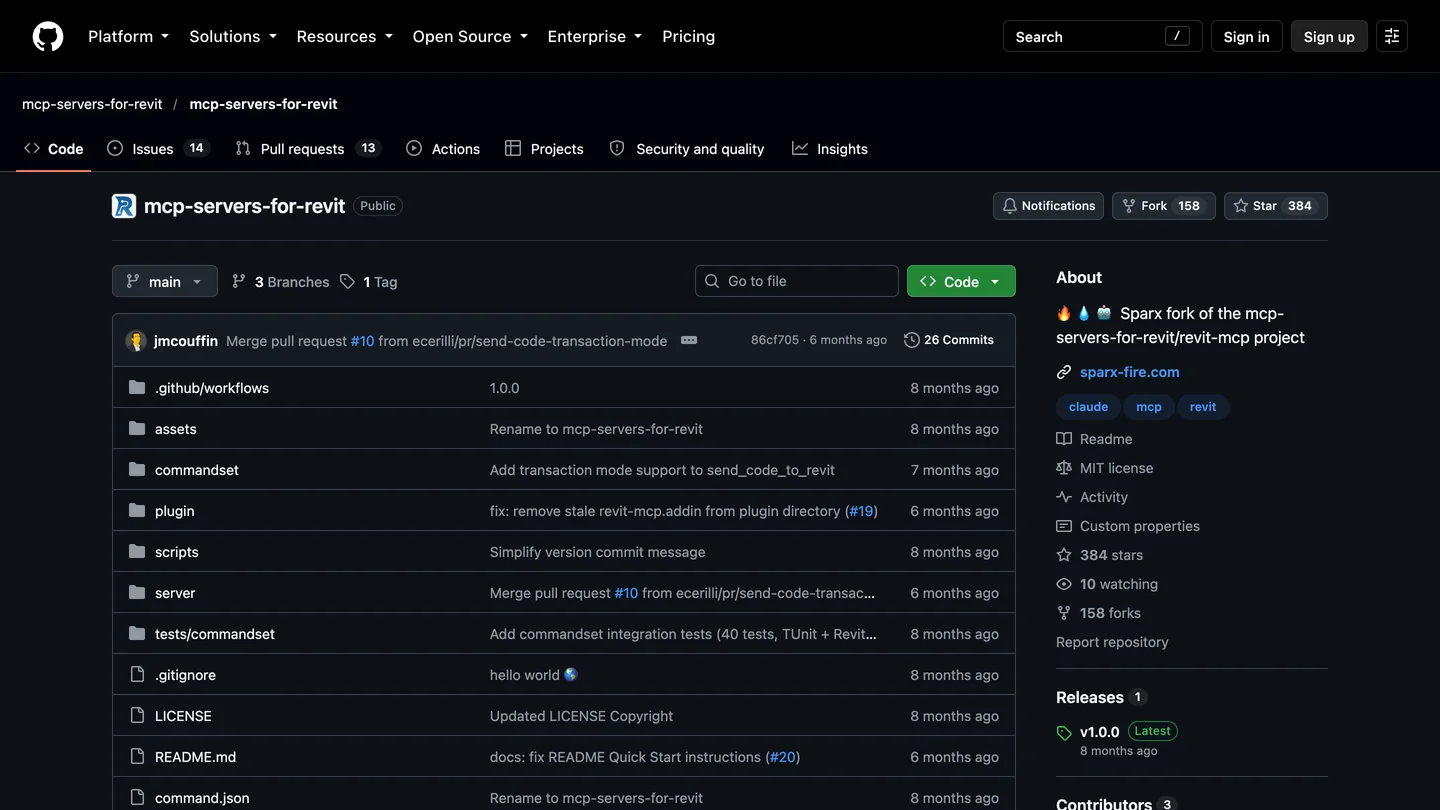This screenshot has height=810, width=1440.
Task: Open the README.md file
Action: point(195,757)
